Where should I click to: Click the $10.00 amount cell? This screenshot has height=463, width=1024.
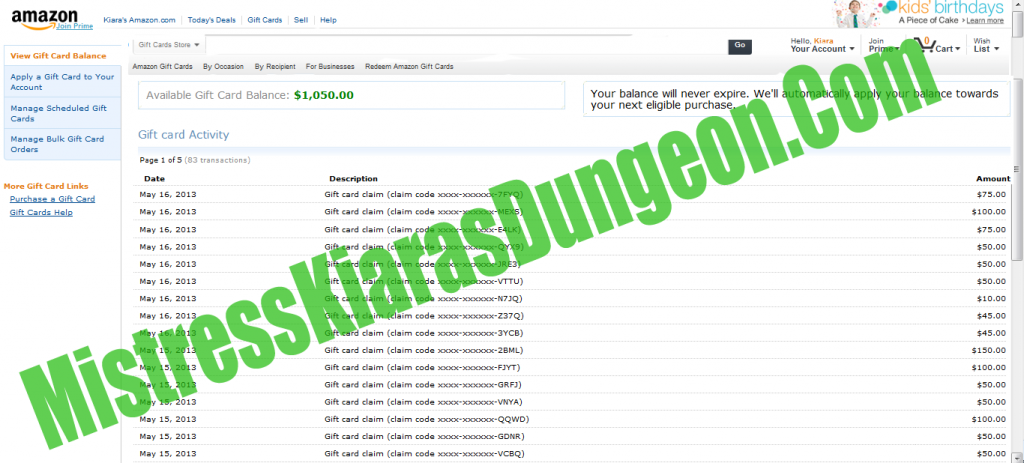[991, 298]
